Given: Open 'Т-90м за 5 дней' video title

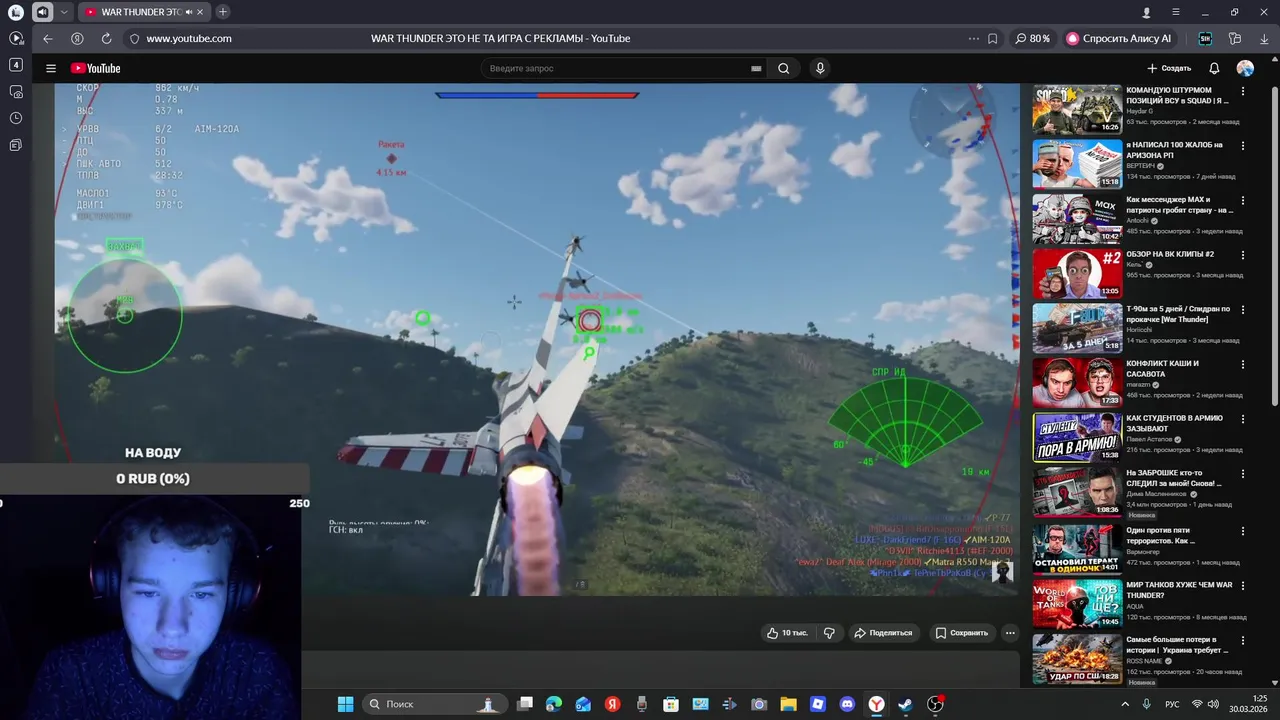Looking at the screenshot, I should pyautogui.click(x=1180, y=314).
